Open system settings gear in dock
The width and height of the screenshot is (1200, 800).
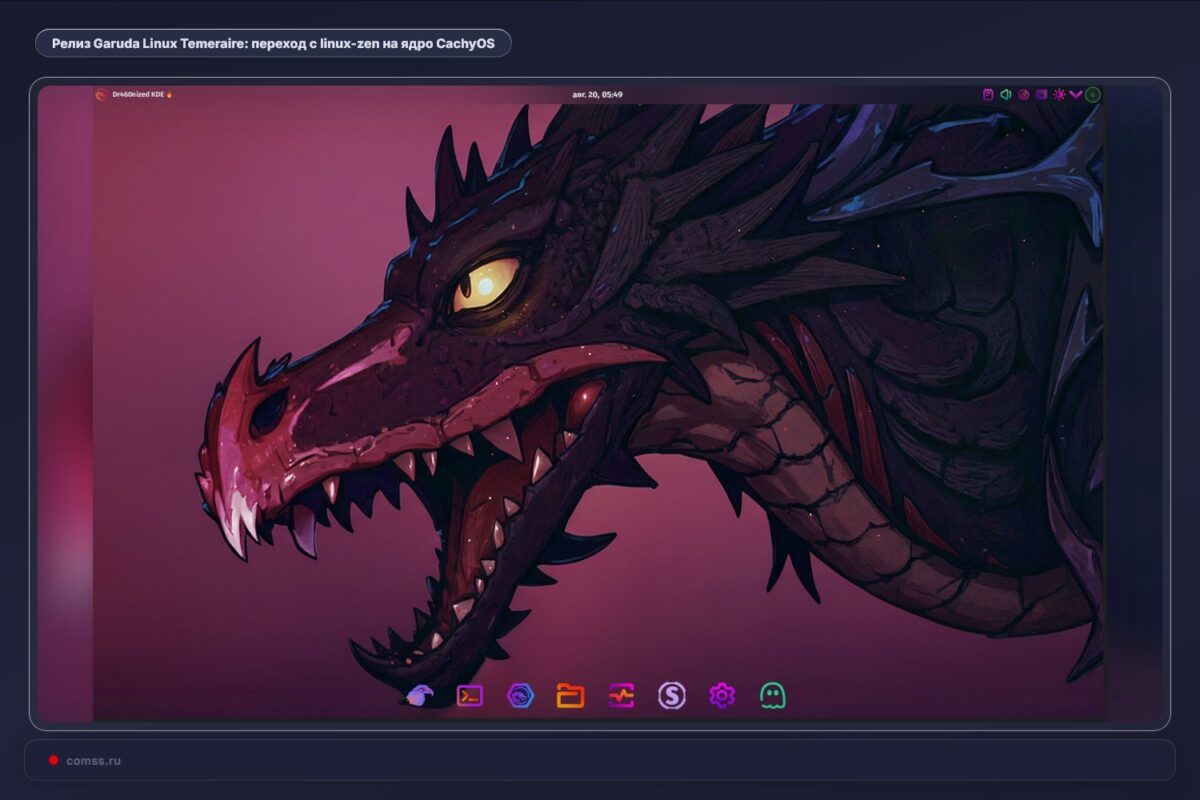point(722,695)
